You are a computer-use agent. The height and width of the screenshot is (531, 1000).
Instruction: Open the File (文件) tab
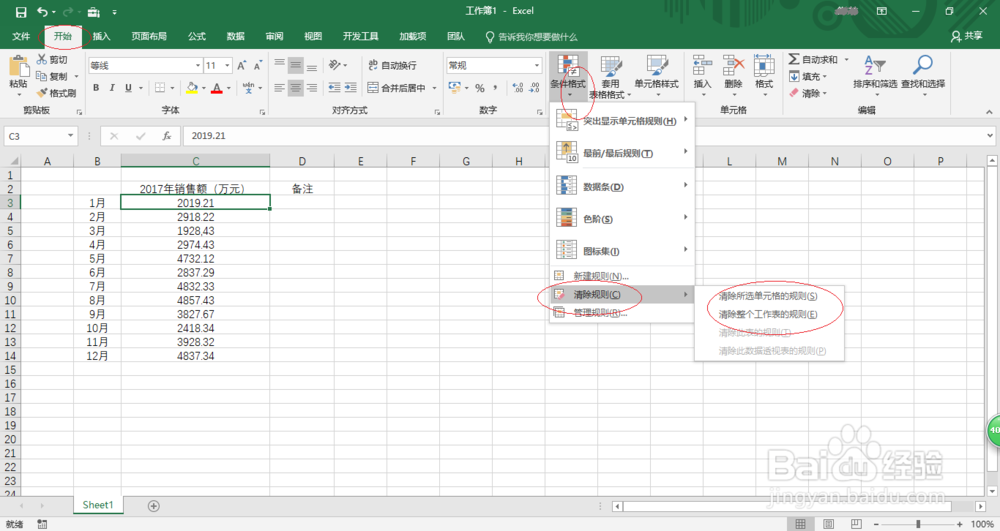point(21,36)
